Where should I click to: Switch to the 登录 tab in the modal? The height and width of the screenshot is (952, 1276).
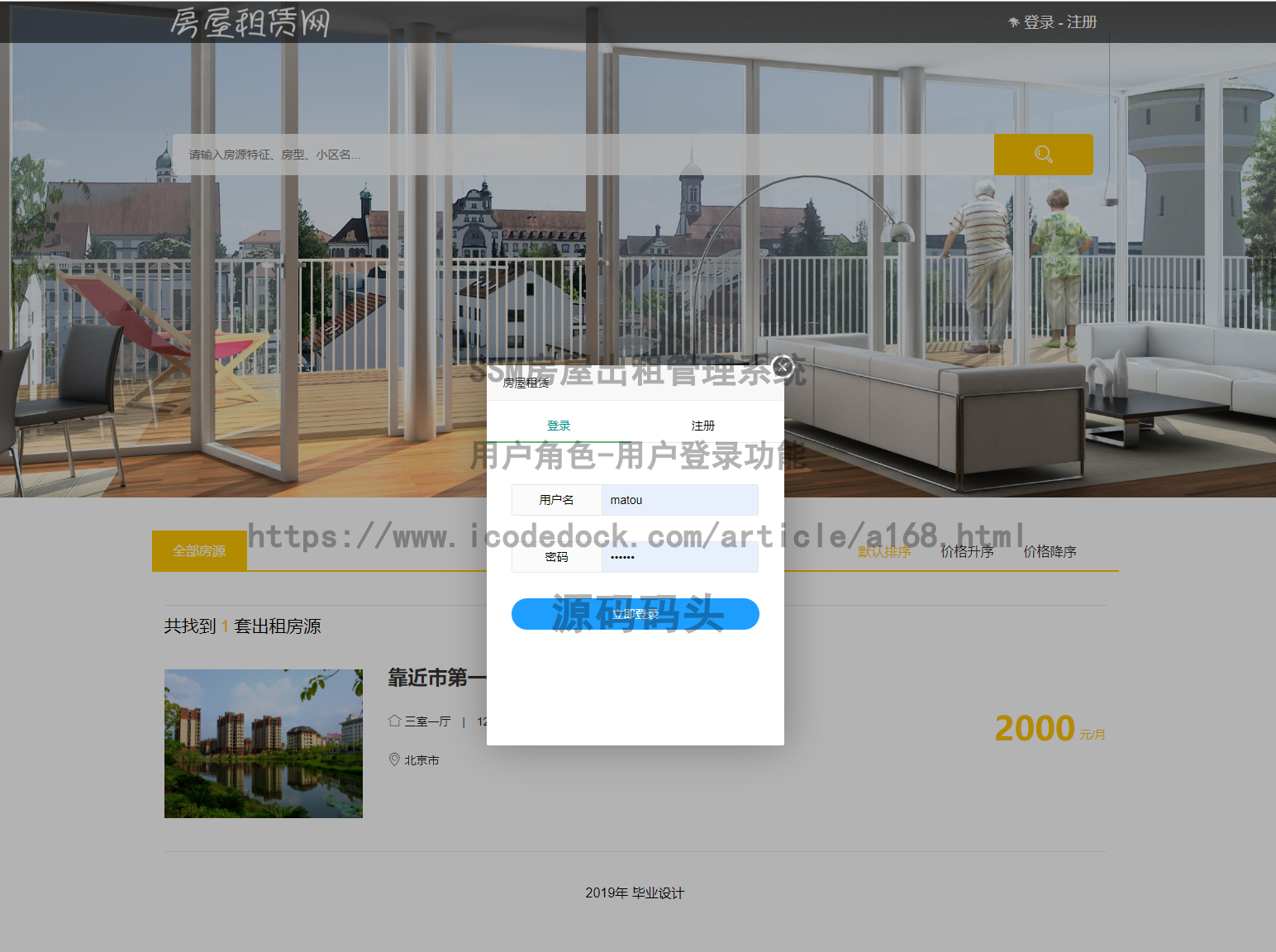coord(559,425)
